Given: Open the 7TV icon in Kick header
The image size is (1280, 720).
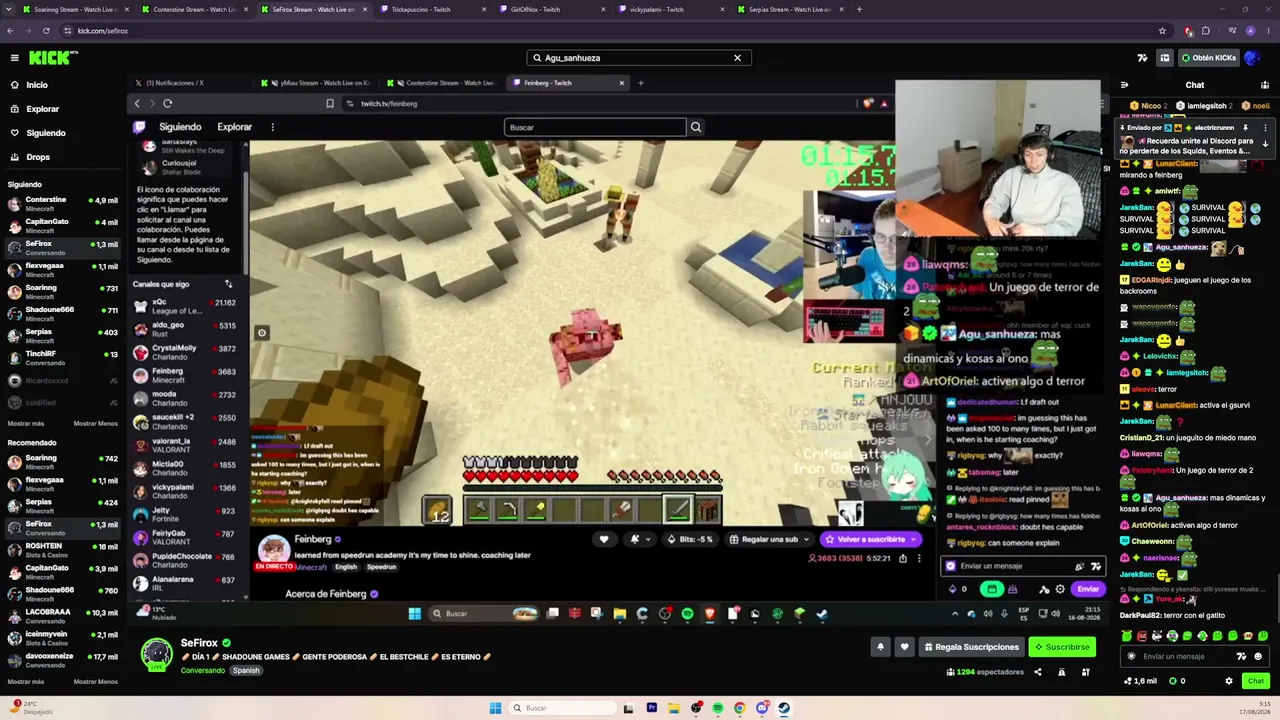Looking at the screenshot, I should pyautogui.click(x=1143, y=58).
